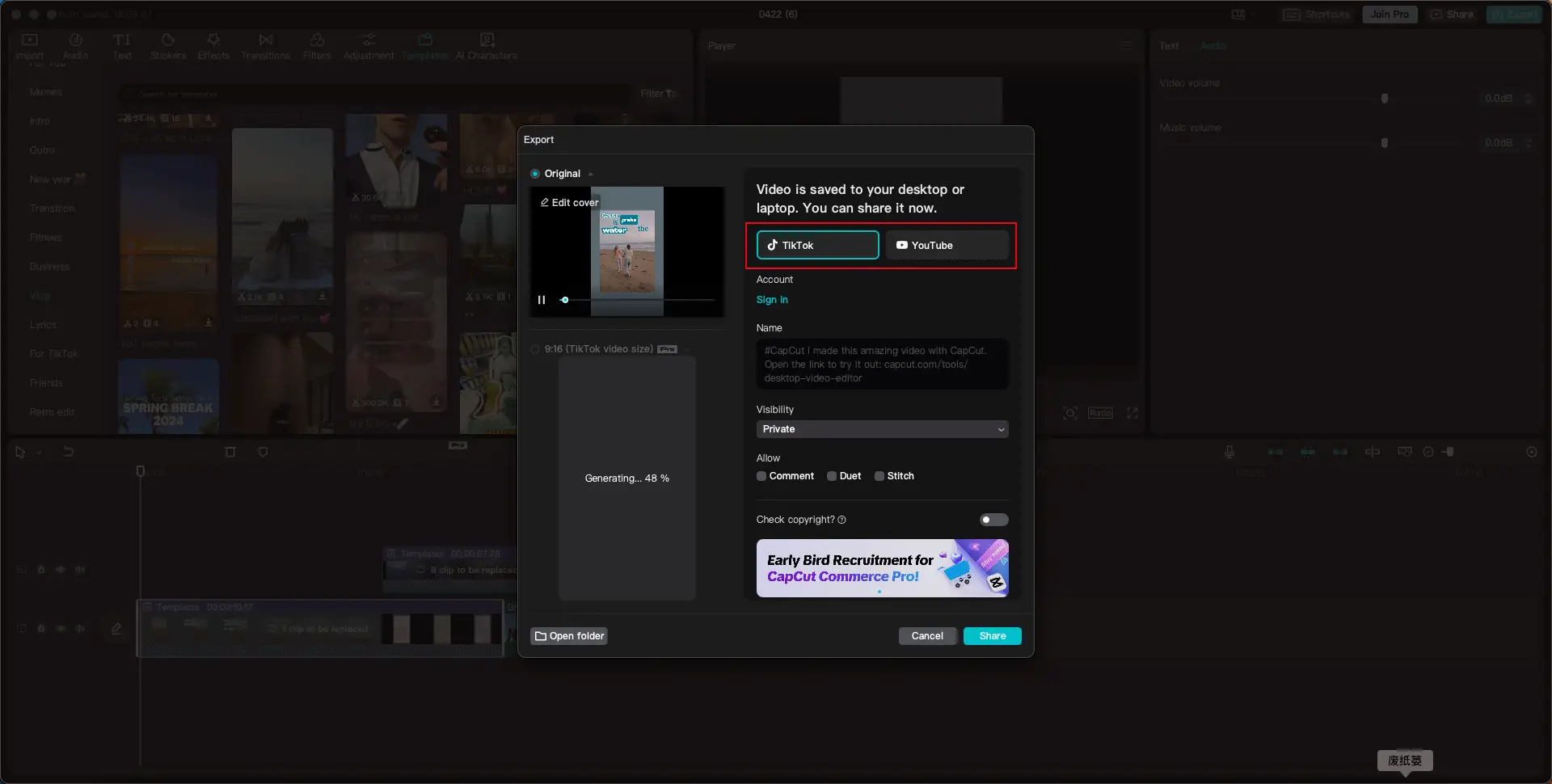The image size is (1552, 784).
Task: Click the Audio import icon
Action: click(x=75, y=45)
